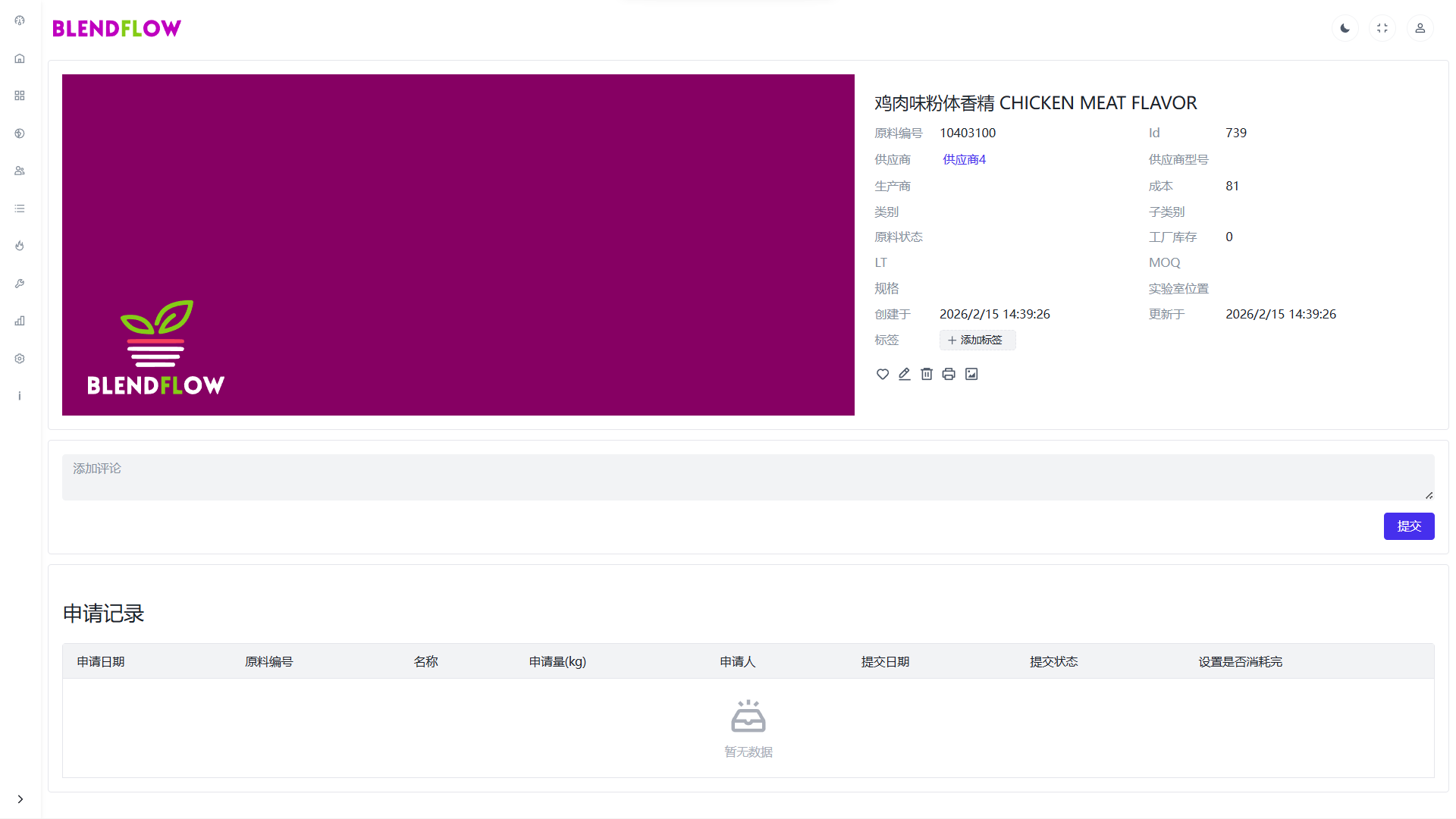1456x819 pixels.
Task: Click the 申请量(kg) column header
Action: click(x=557, y=662)
